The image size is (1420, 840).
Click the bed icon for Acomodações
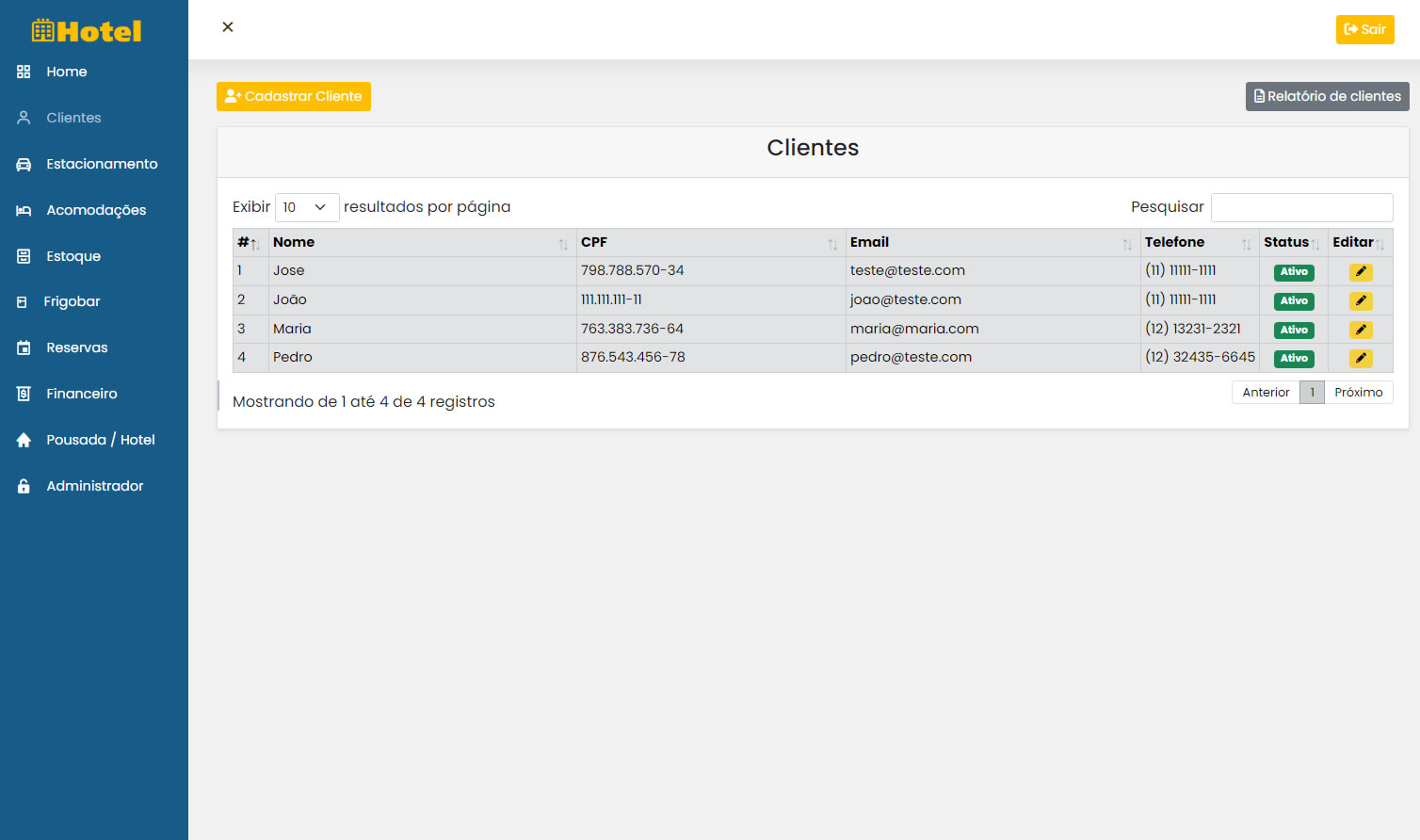point(24,211)
